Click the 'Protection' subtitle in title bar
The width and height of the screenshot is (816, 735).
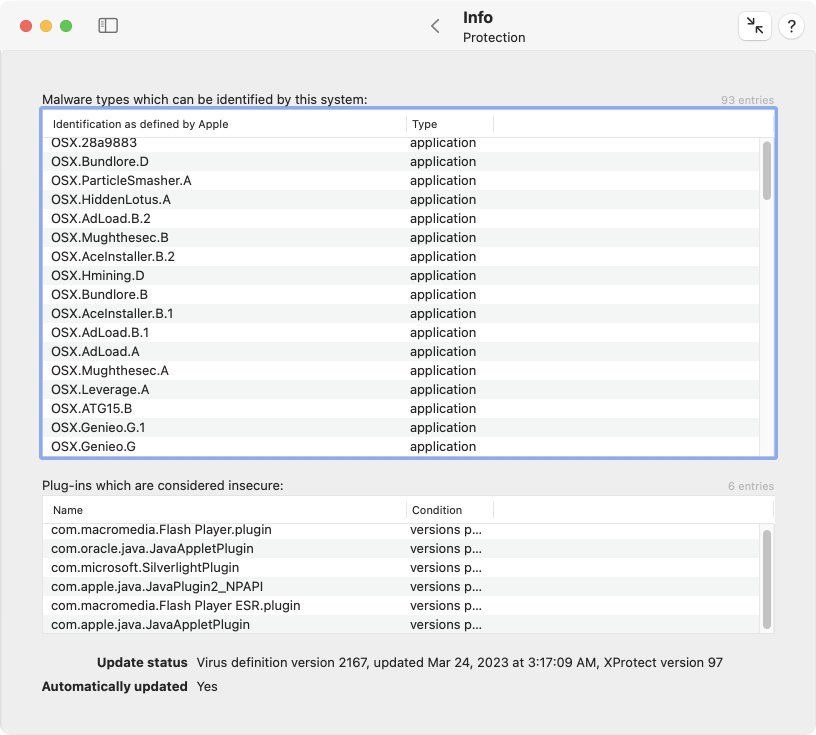click(x=494, y=37)
